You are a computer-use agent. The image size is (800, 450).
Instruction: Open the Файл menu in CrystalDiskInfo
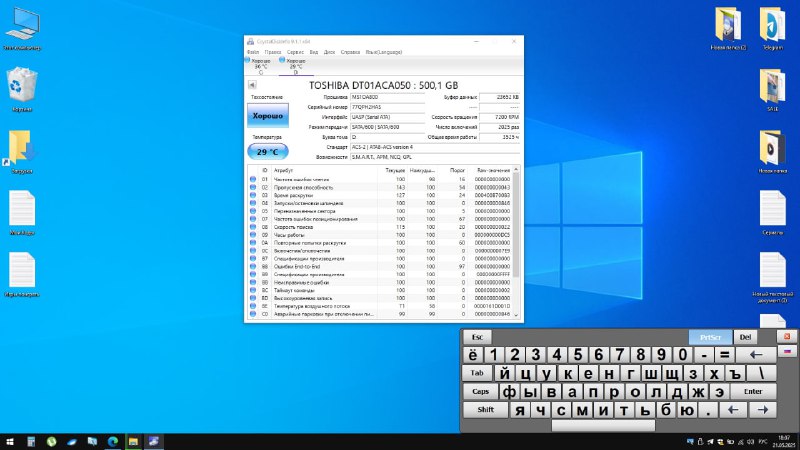point(253,52)
